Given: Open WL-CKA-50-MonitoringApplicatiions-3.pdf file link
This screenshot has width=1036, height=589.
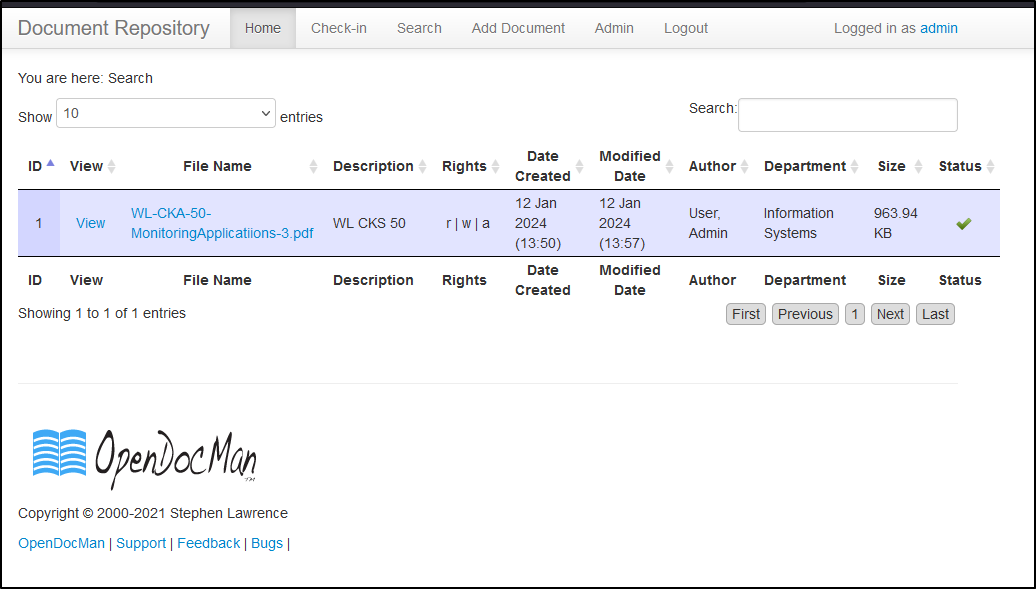Looking at the screenshot, I should (x=222, y=223).
